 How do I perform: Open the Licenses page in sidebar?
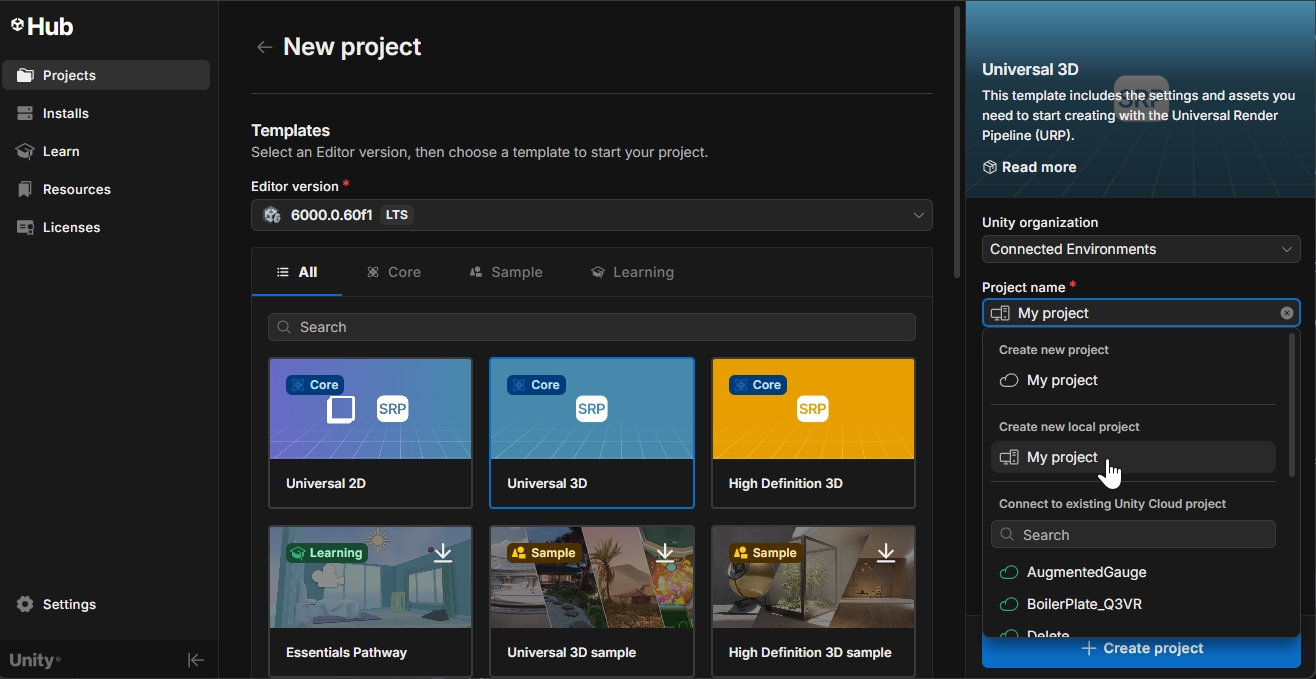[71, 227]
